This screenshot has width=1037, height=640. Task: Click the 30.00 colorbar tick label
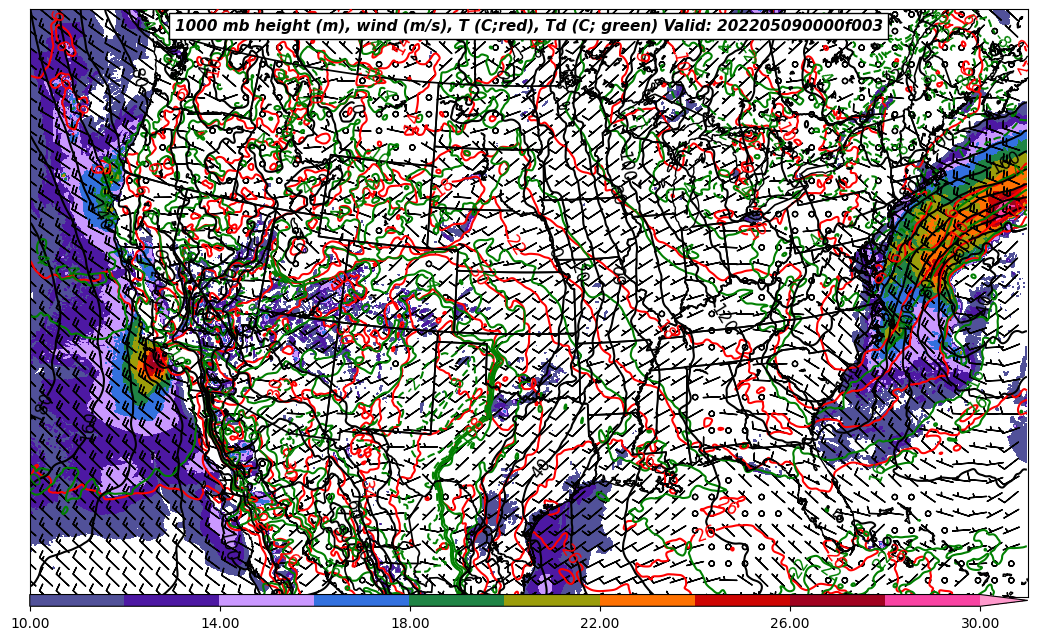tap(980, 624)
